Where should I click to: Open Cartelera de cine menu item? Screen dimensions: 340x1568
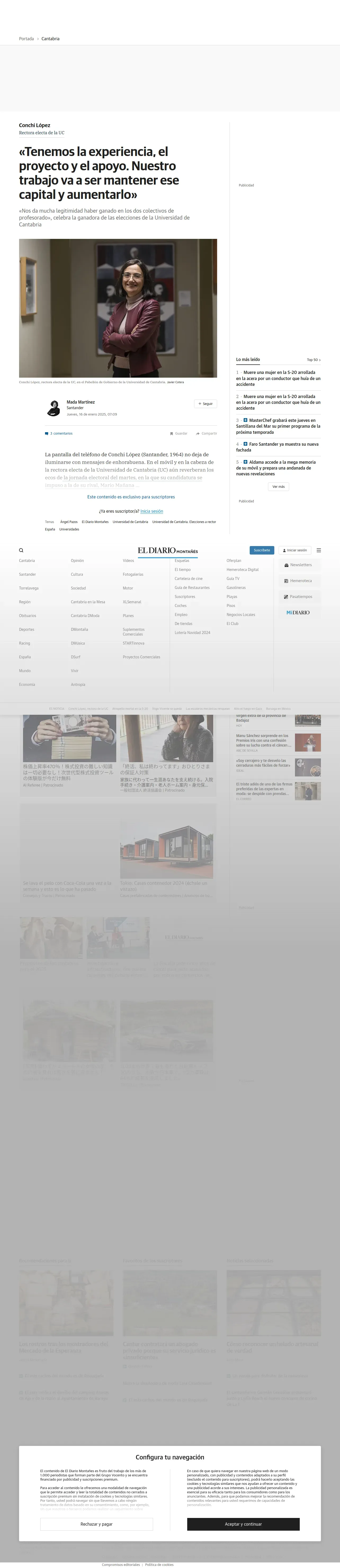coord(189,579)
